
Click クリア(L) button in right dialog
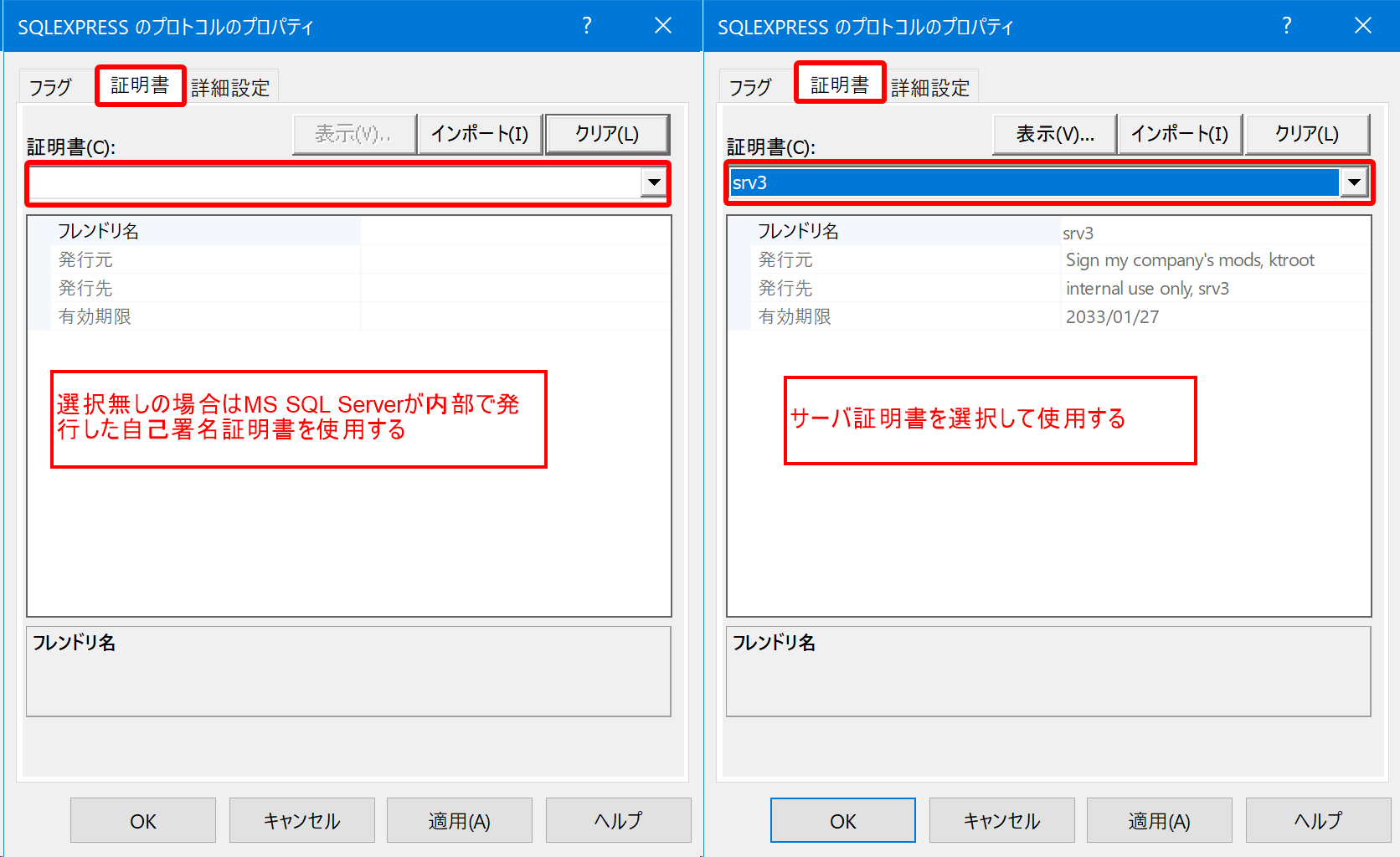tap(1307, 134)
